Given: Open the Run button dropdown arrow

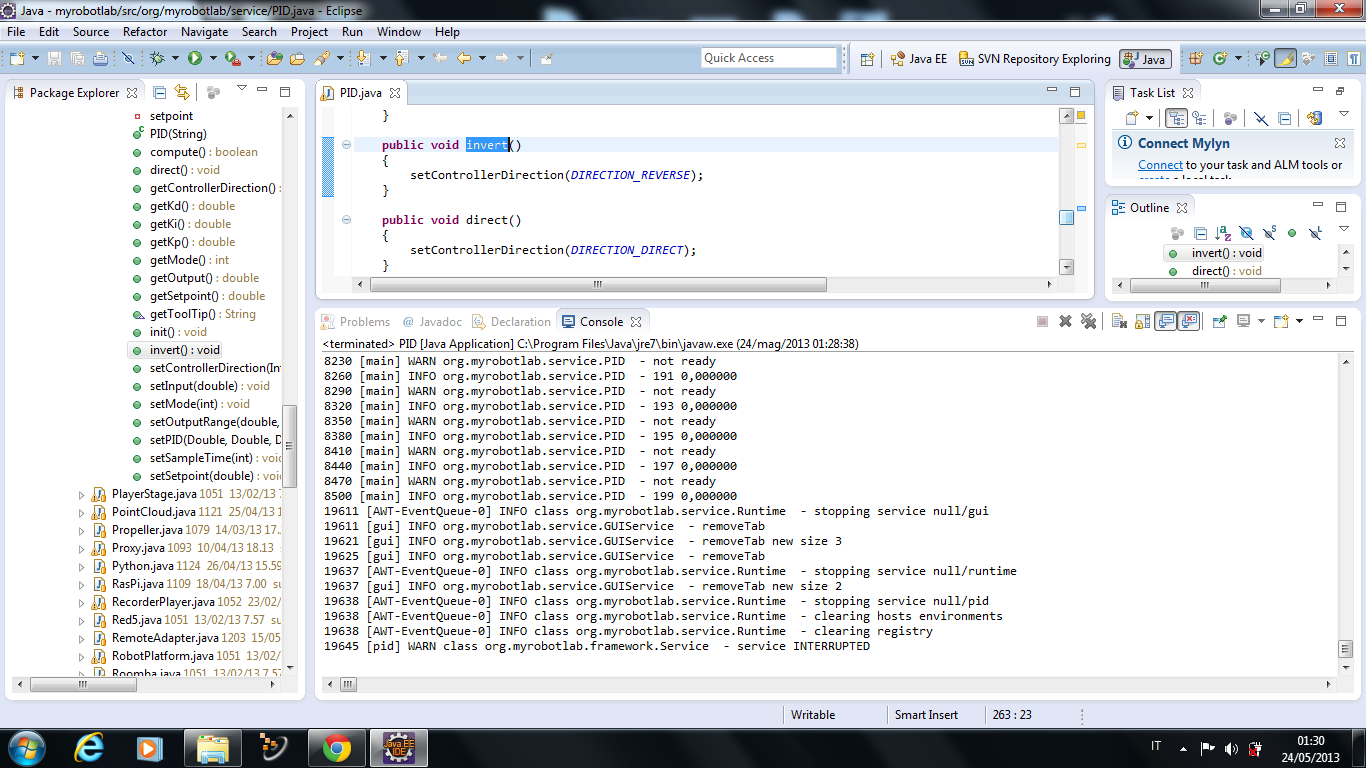Looking at the screenshot, I should tap(211, 59).
